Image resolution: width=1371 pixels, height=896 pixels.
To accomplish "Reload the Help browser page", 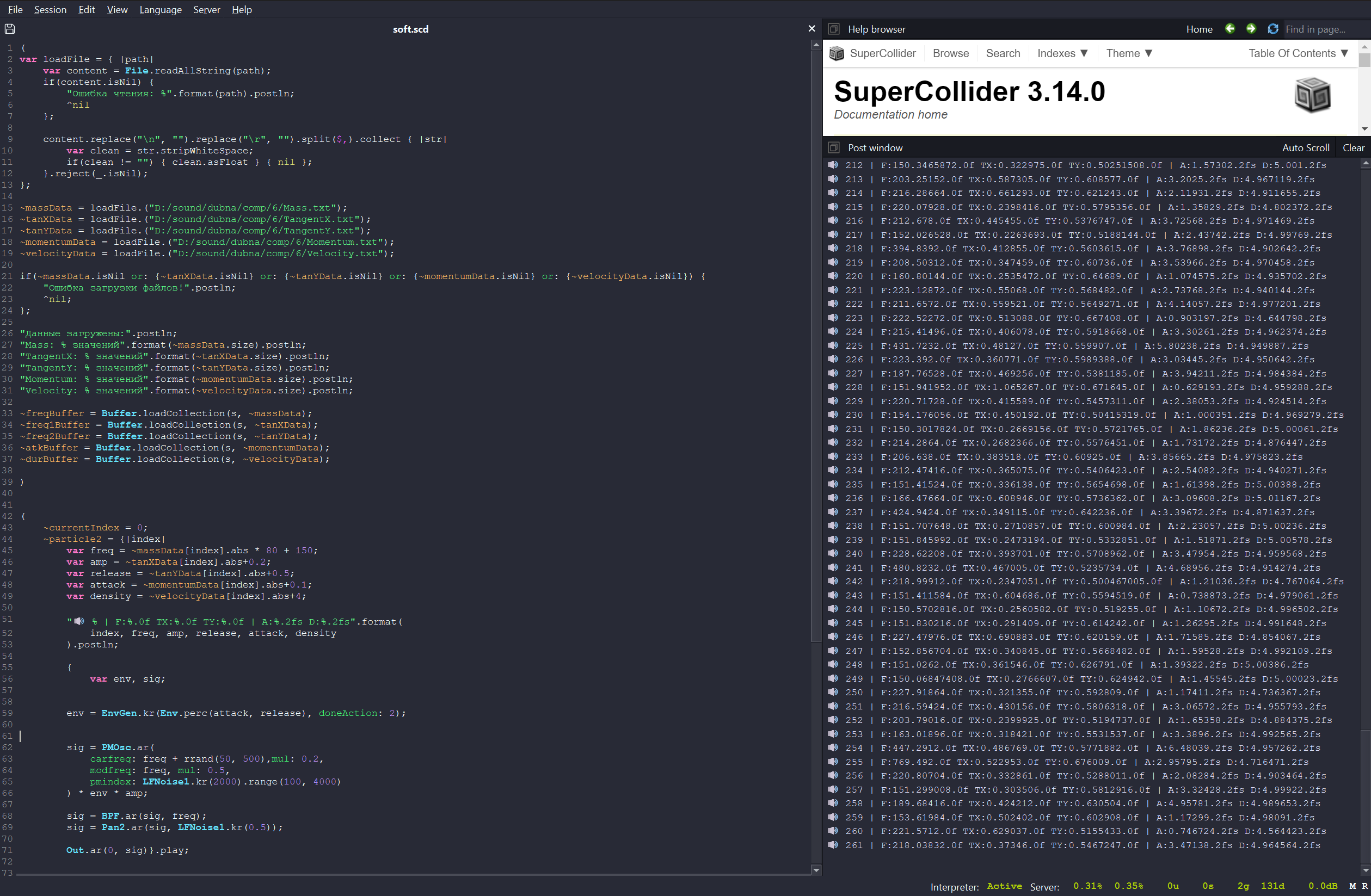I will pos(1272,29).
